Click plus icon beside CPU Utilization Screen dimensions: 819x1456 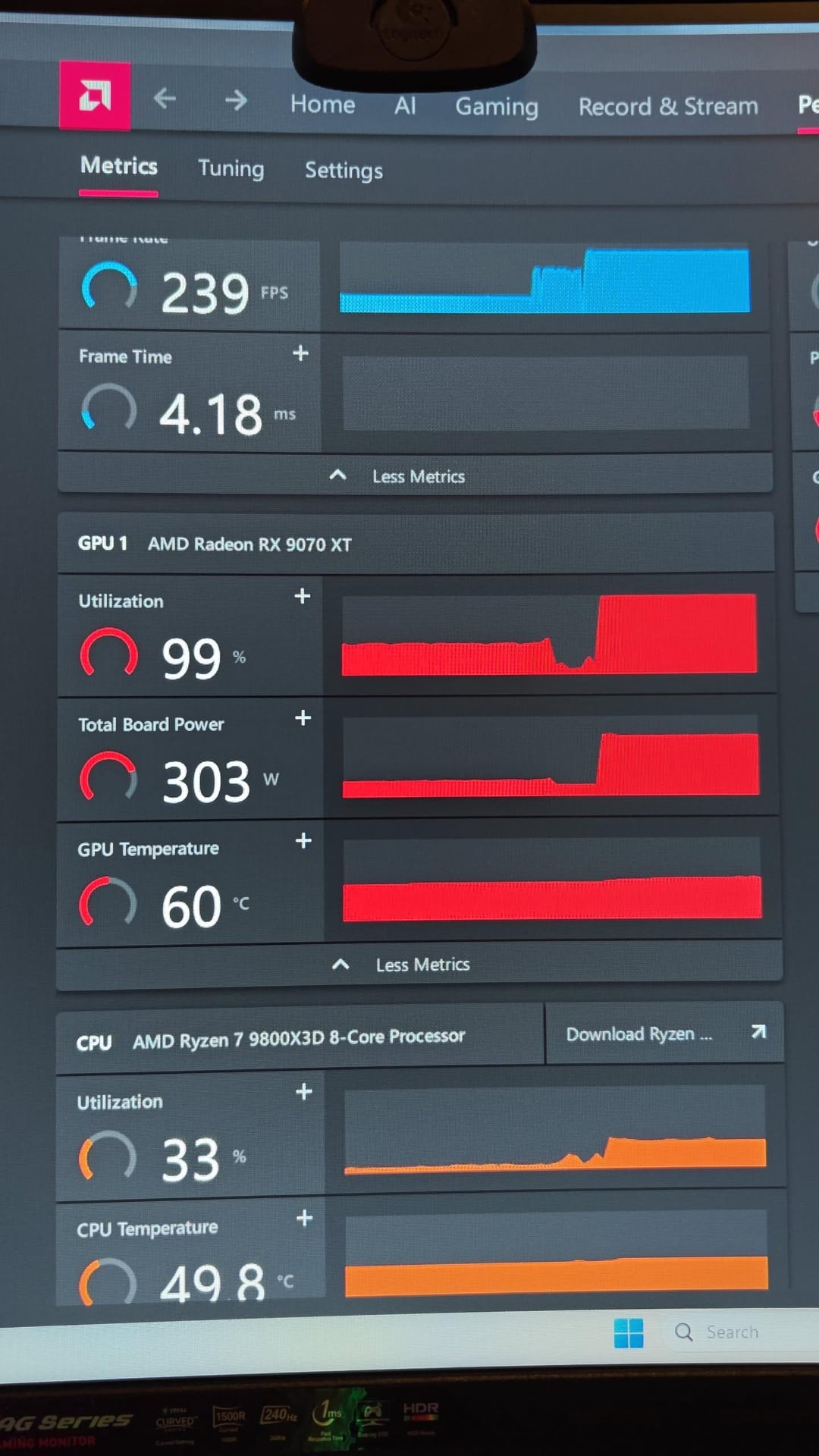304,1092
